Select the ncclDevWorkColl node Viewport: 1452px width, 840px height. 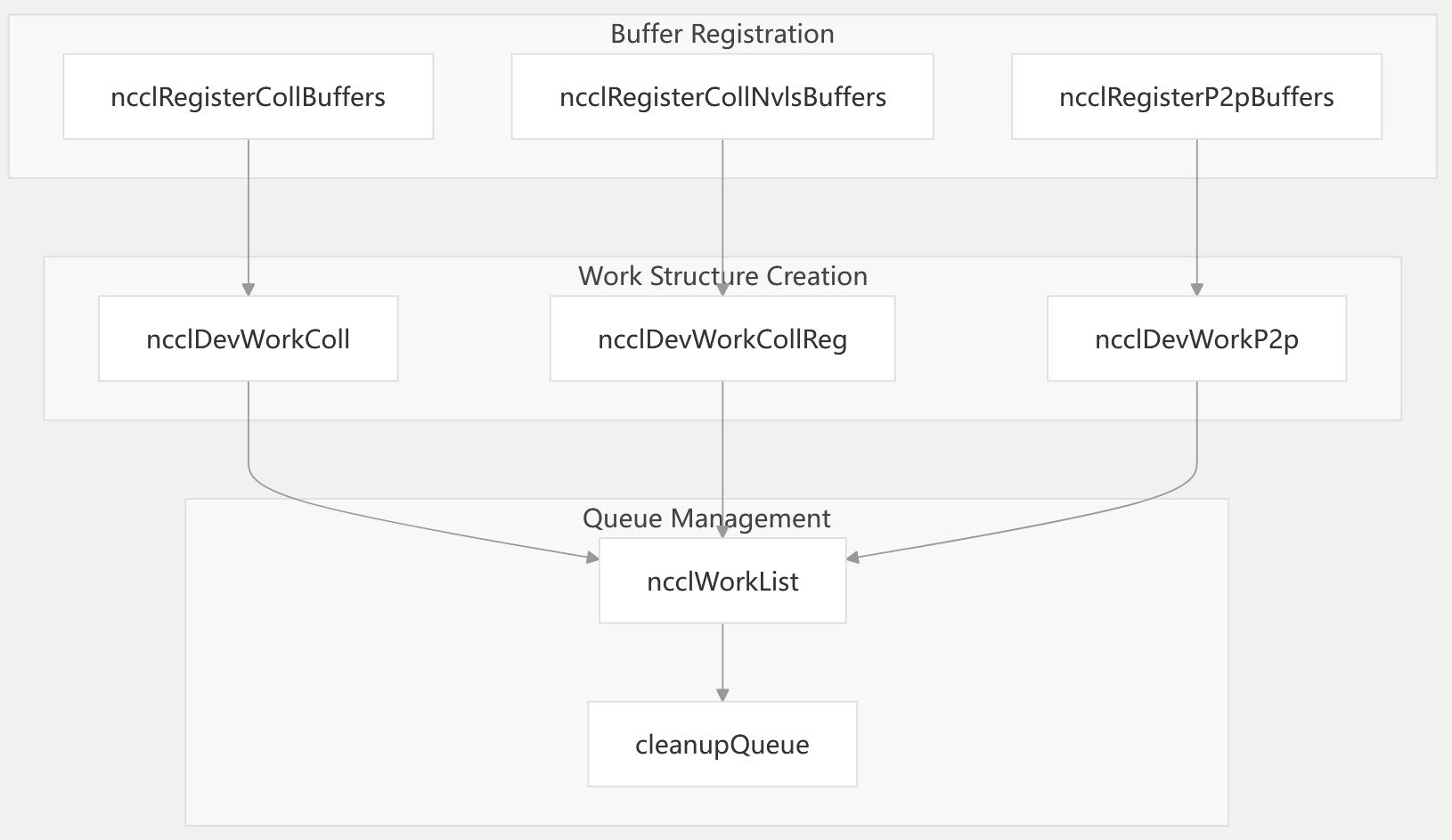tap(248, 338)
